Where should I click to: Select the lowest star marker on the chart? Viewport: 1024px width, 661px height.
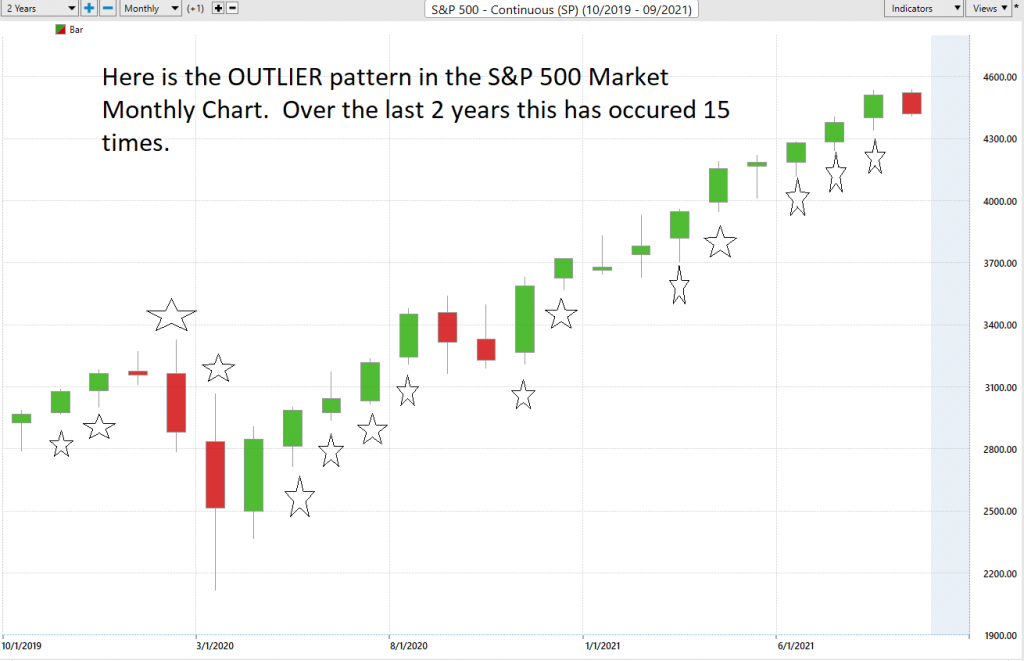[300, 498]
